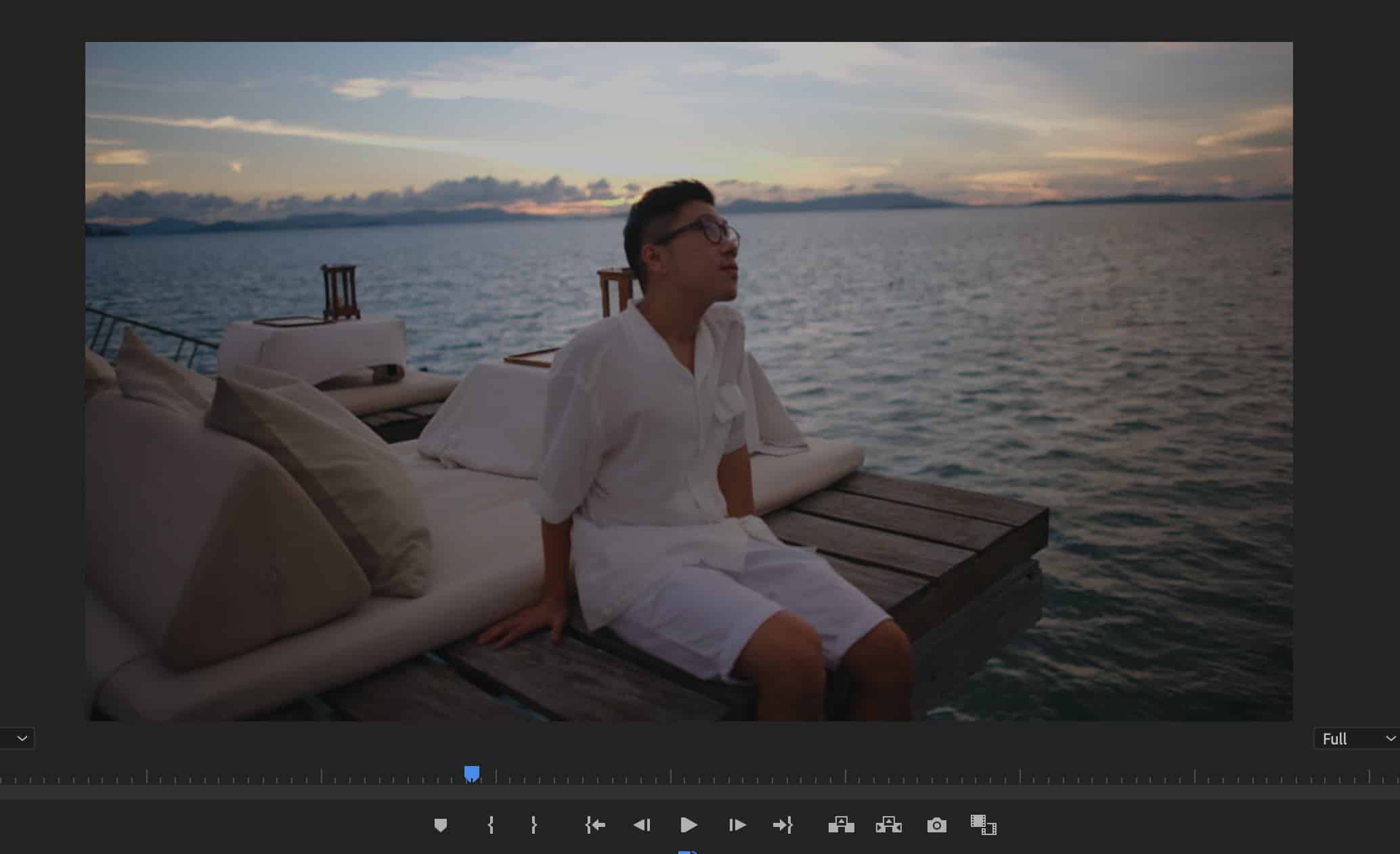Play the video in the monitor
This screenshot has height=854, width=1400.
click(x=688, y=825)
